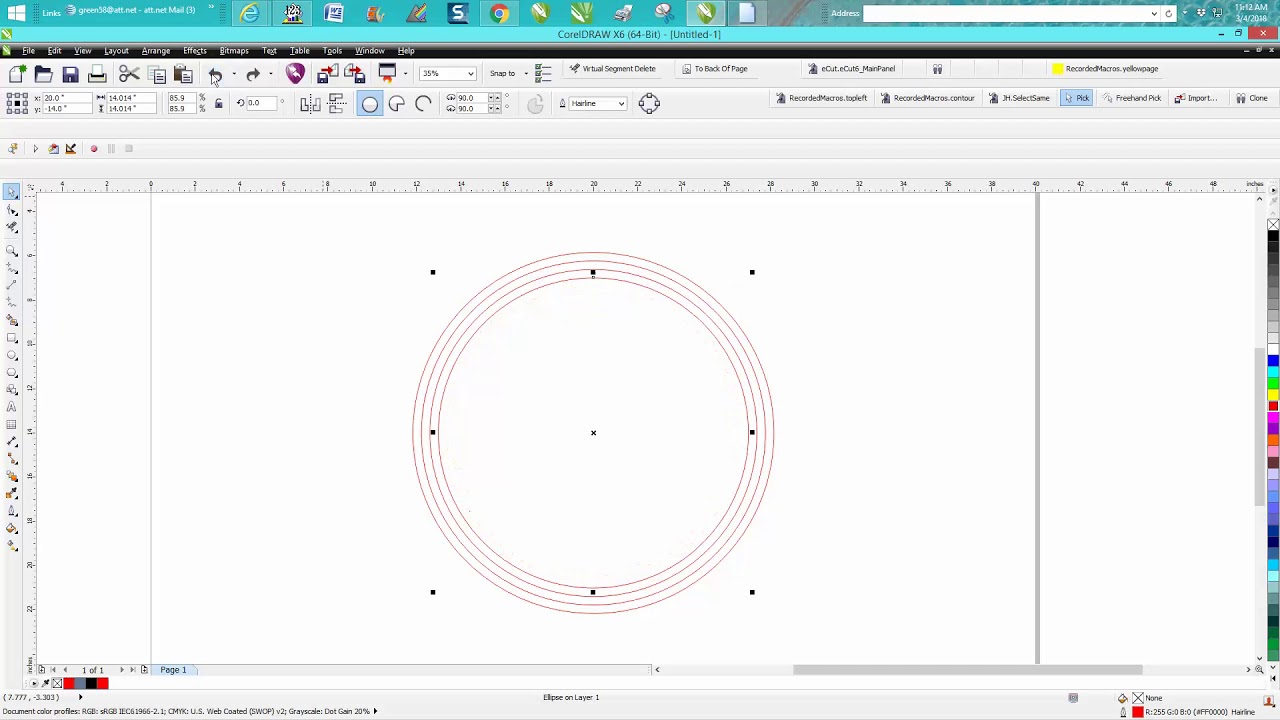Select the Arc shape mode
The image size is (1280, 720).
click(x=423, y=104)
